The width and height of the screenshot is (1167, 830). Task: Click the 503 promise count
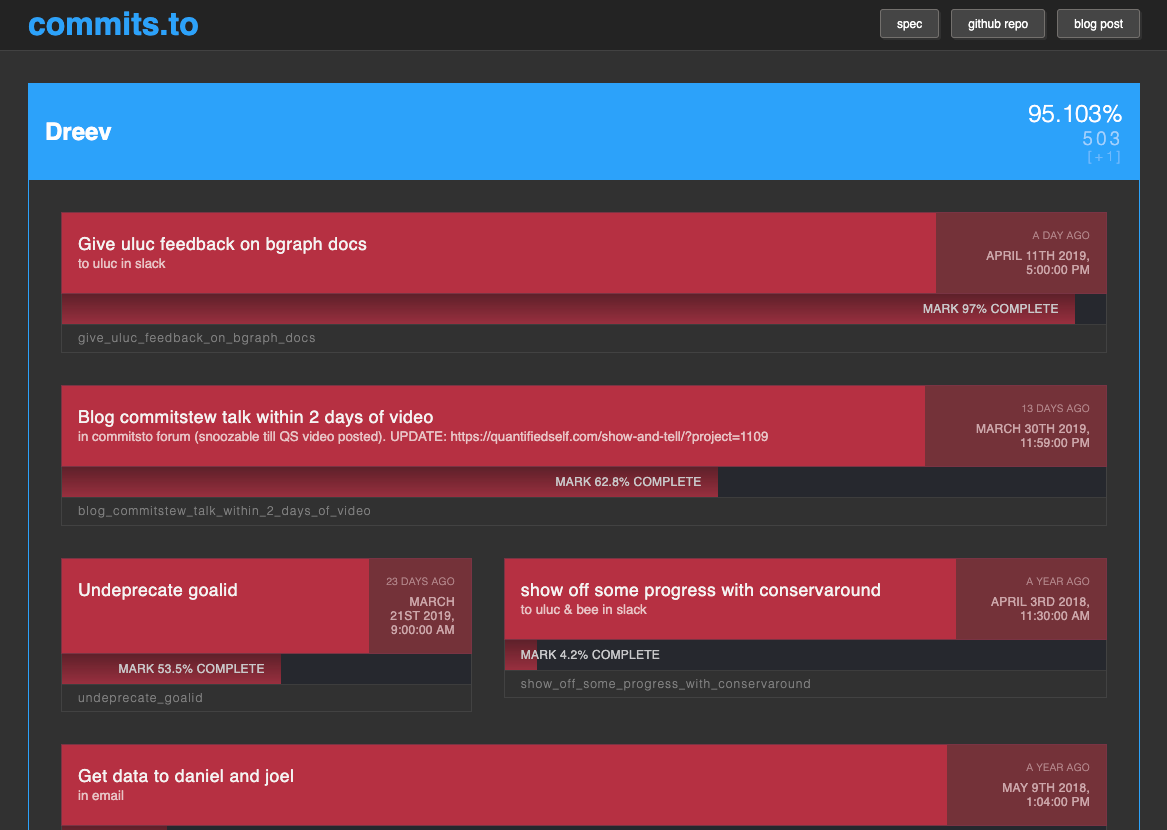coord(1101,139)
